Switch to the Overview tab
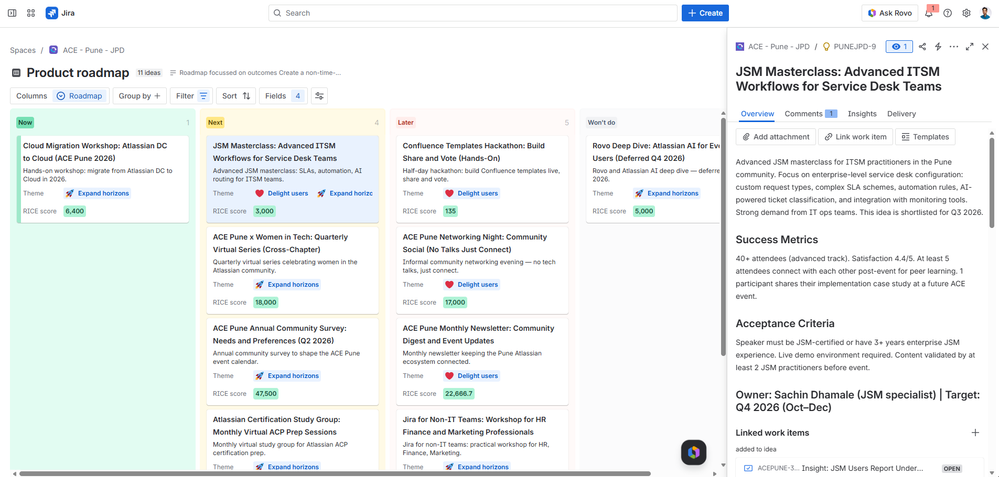The image size is (999, 477). pos(757,113)
